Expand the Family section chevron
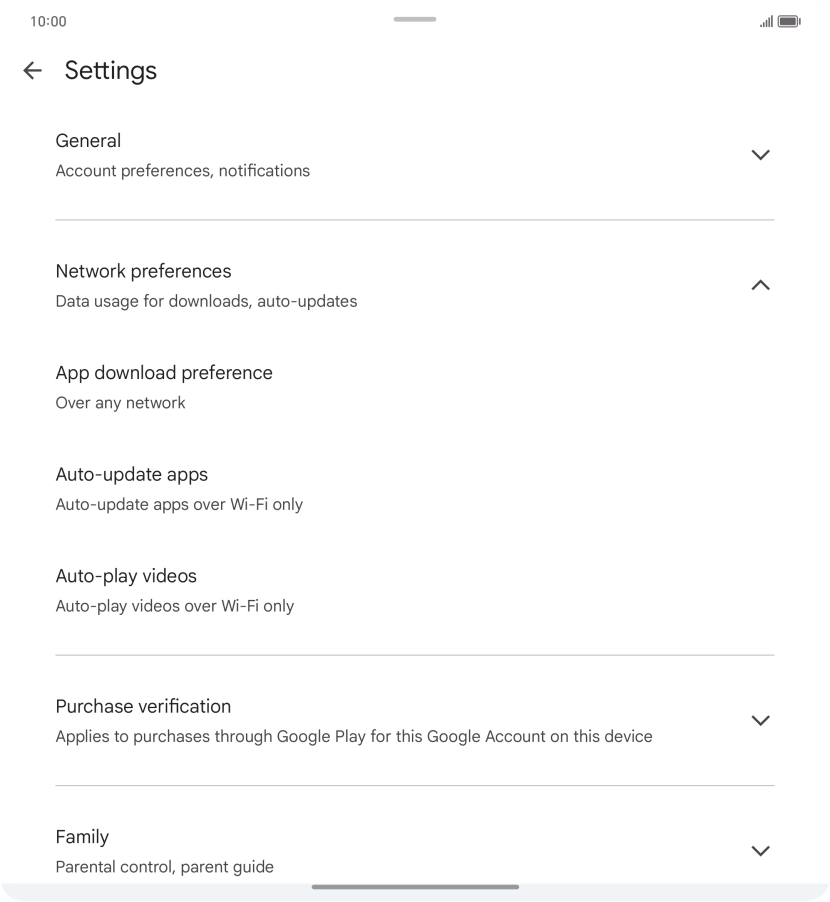This screenshot has height=902, width=830. (x=760, y=851)
